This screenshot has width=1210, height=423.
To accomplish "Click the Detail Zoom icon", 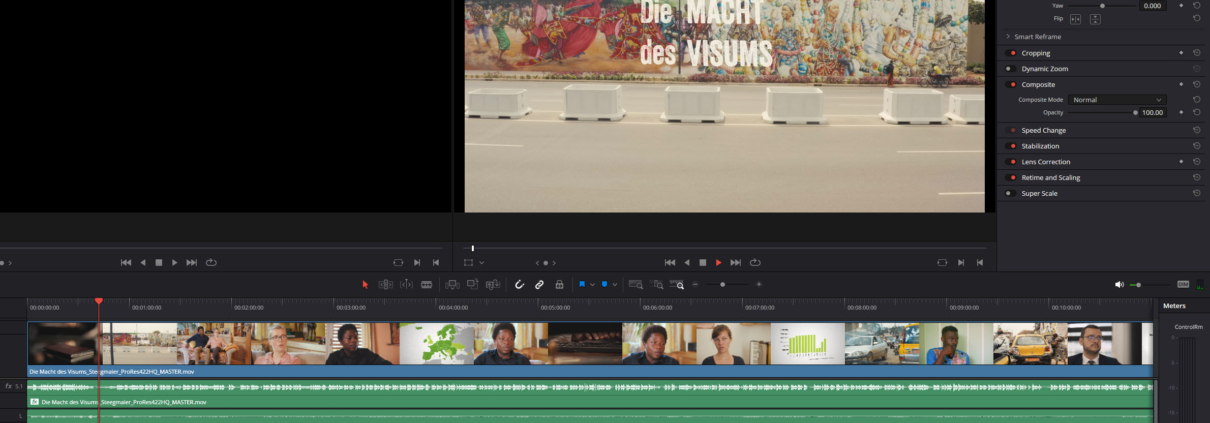I will pos(657,285).
